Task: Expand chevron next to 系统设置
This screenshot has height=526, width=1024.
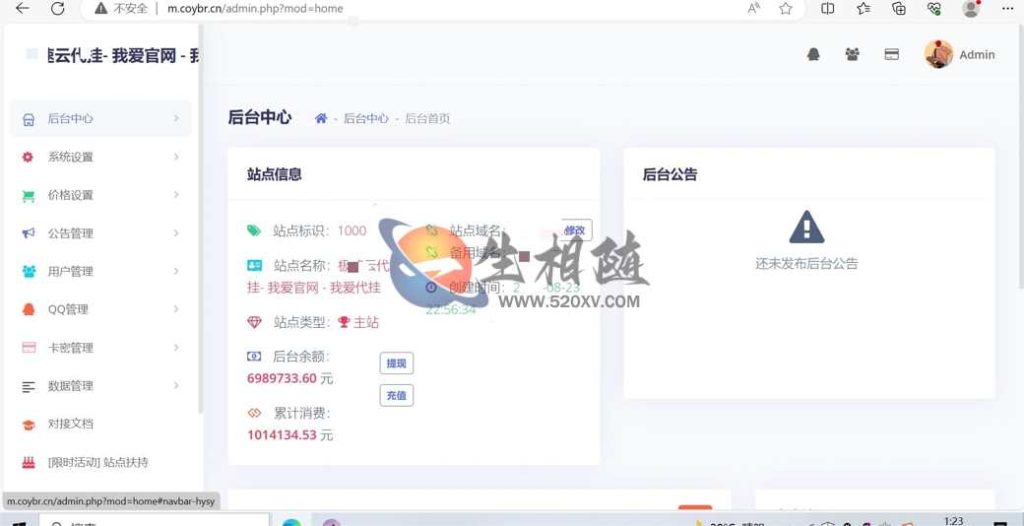Action: [x=176, y=157]
